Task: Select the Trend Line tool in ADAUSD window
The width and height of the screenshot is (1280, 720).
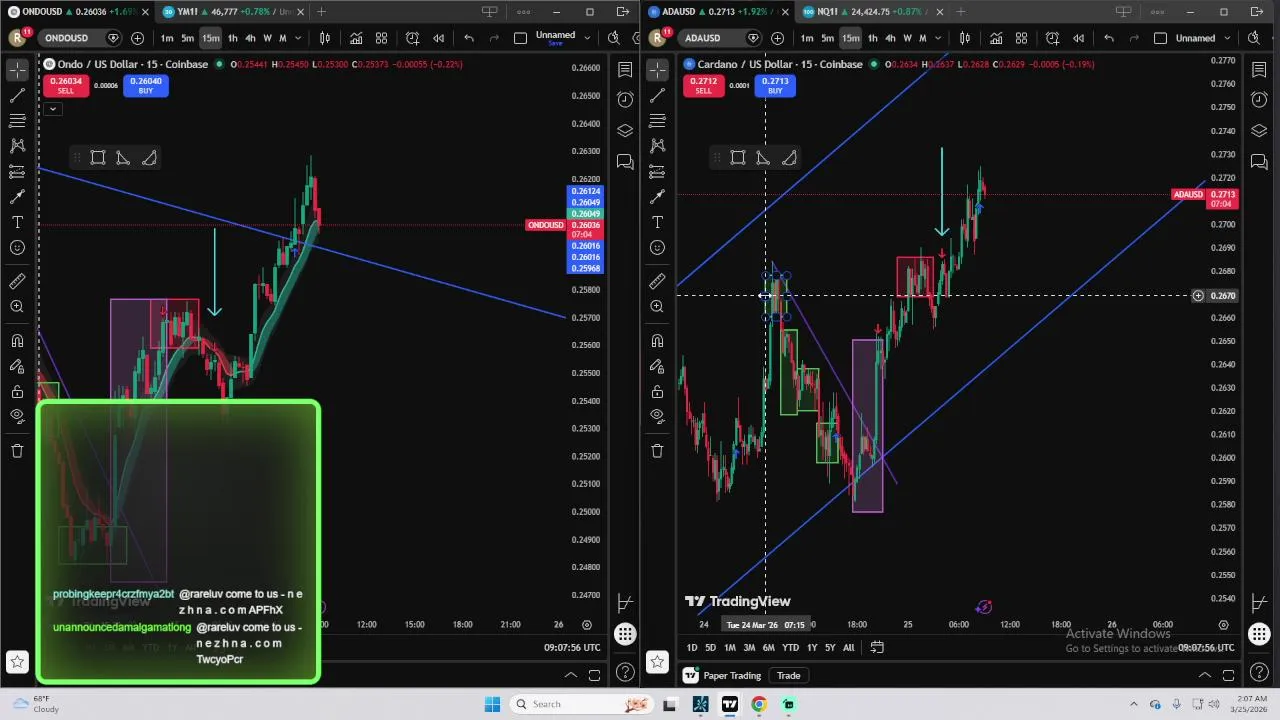Action: [x=657, y=96]
